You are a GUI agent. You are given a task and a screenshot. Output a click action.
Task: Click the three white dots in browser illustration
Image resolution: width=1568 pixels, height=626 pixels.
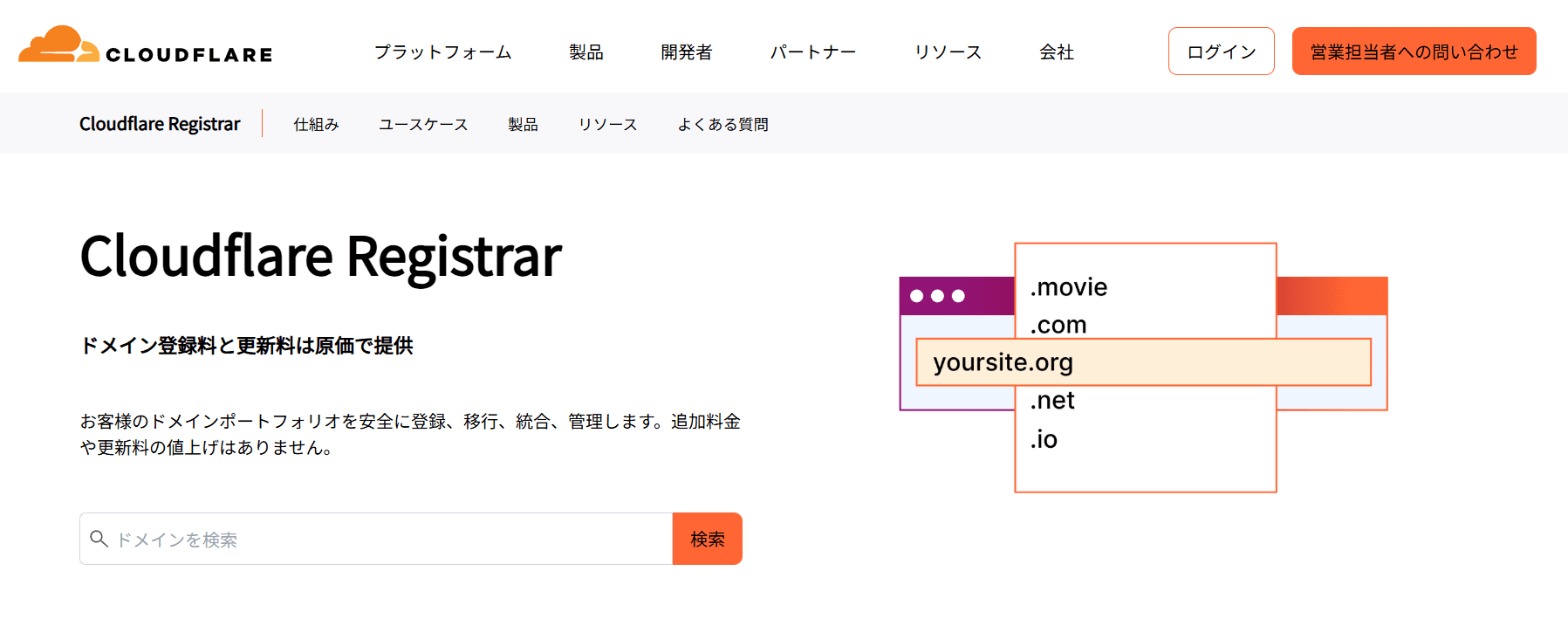click(x=937, y=296)
